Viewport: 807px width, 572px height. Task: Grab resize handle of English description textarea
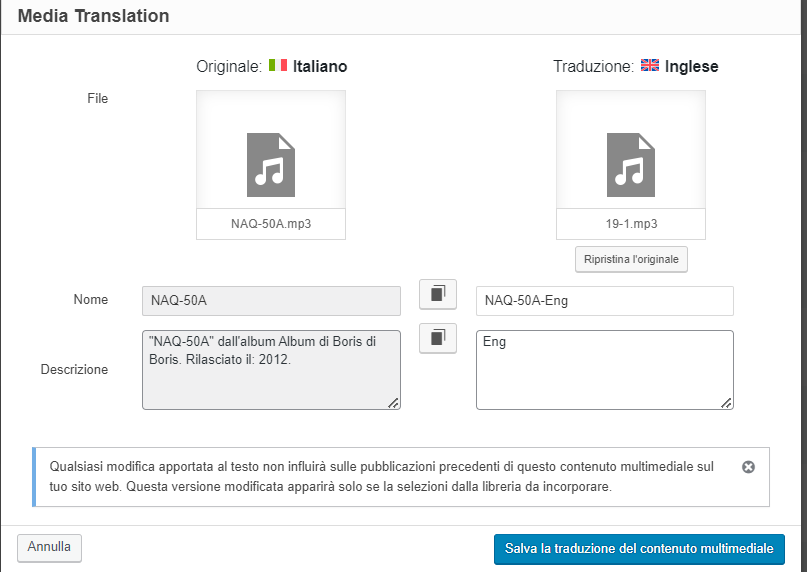coord(726,403)
